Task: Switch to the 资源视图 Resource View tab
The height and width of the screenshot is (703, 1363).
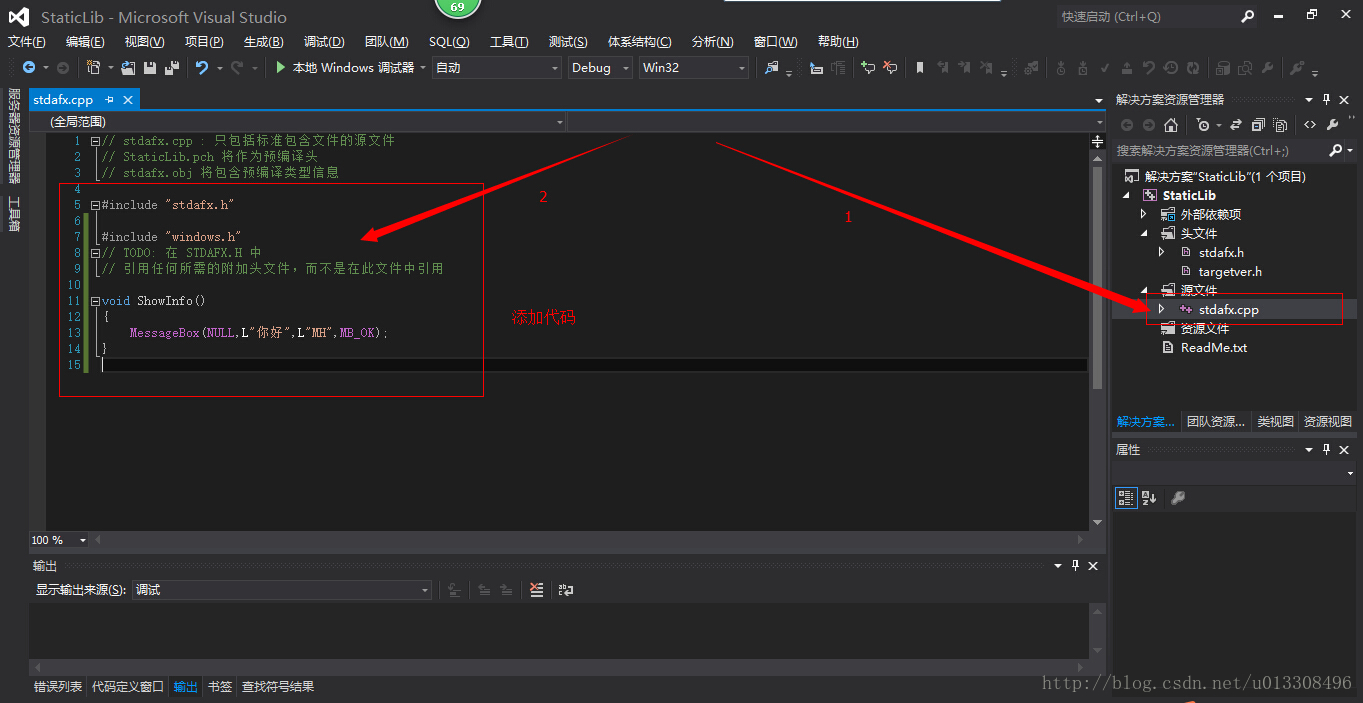Action: click(x=1327, y=422)
